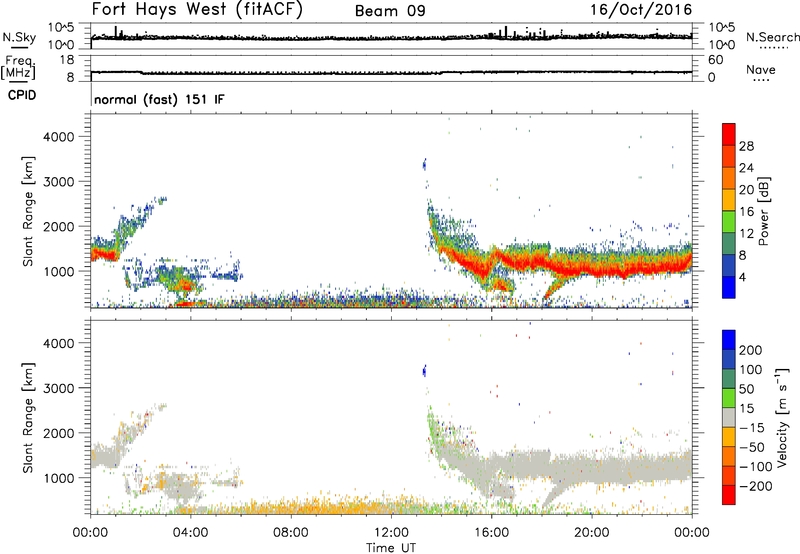Click the 4 label on the power color bar
Image resolution: width=800 pixels, height=554 pixels.
point(743,277)
